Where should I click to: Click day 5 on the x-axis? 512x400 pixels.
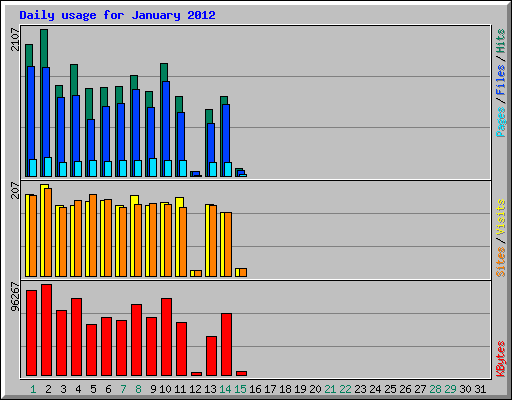tap(93, 389)
